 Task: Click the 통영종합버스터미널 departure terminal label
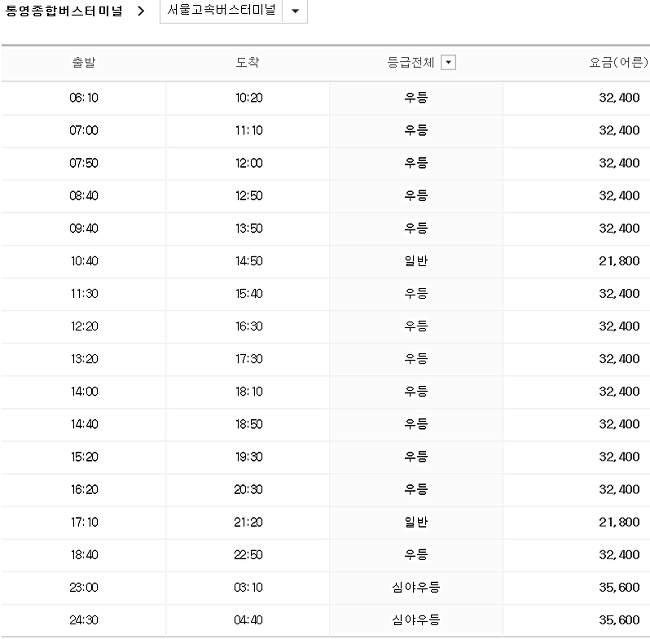[x=64, y=11]
